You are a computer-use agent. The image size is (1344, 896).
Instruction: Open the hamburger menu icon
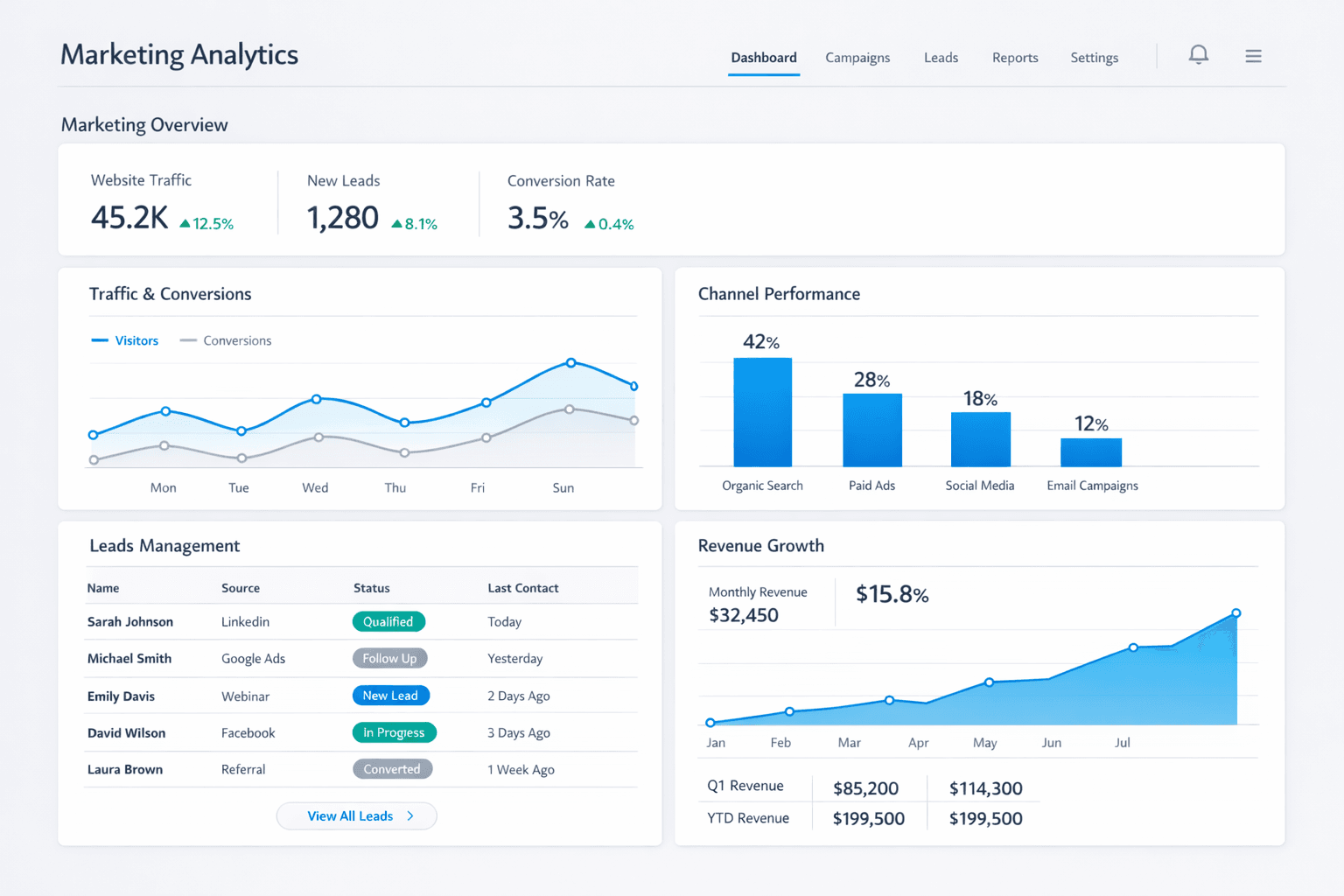click(x=1253, y=56)
